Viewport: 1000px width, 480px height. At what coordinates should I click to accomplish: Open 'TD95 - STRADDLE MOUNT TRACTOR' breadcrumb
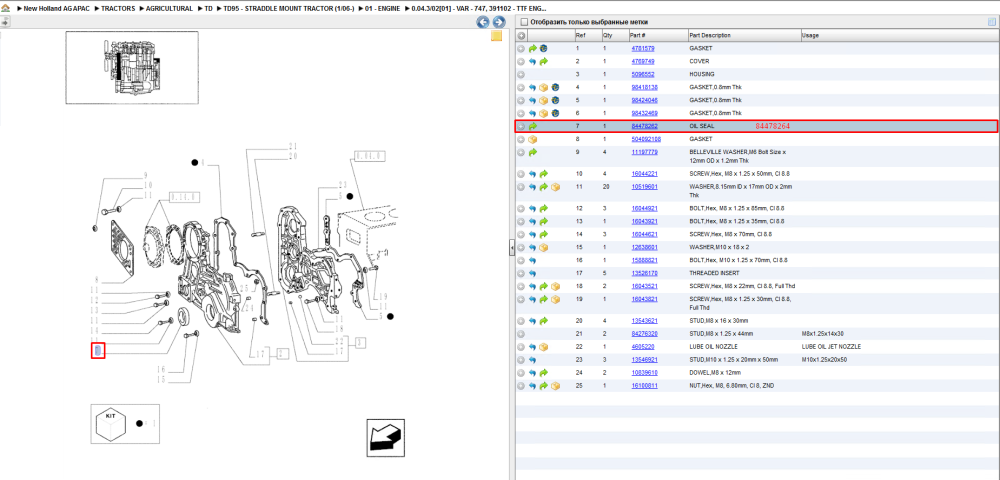pos(288,9)
